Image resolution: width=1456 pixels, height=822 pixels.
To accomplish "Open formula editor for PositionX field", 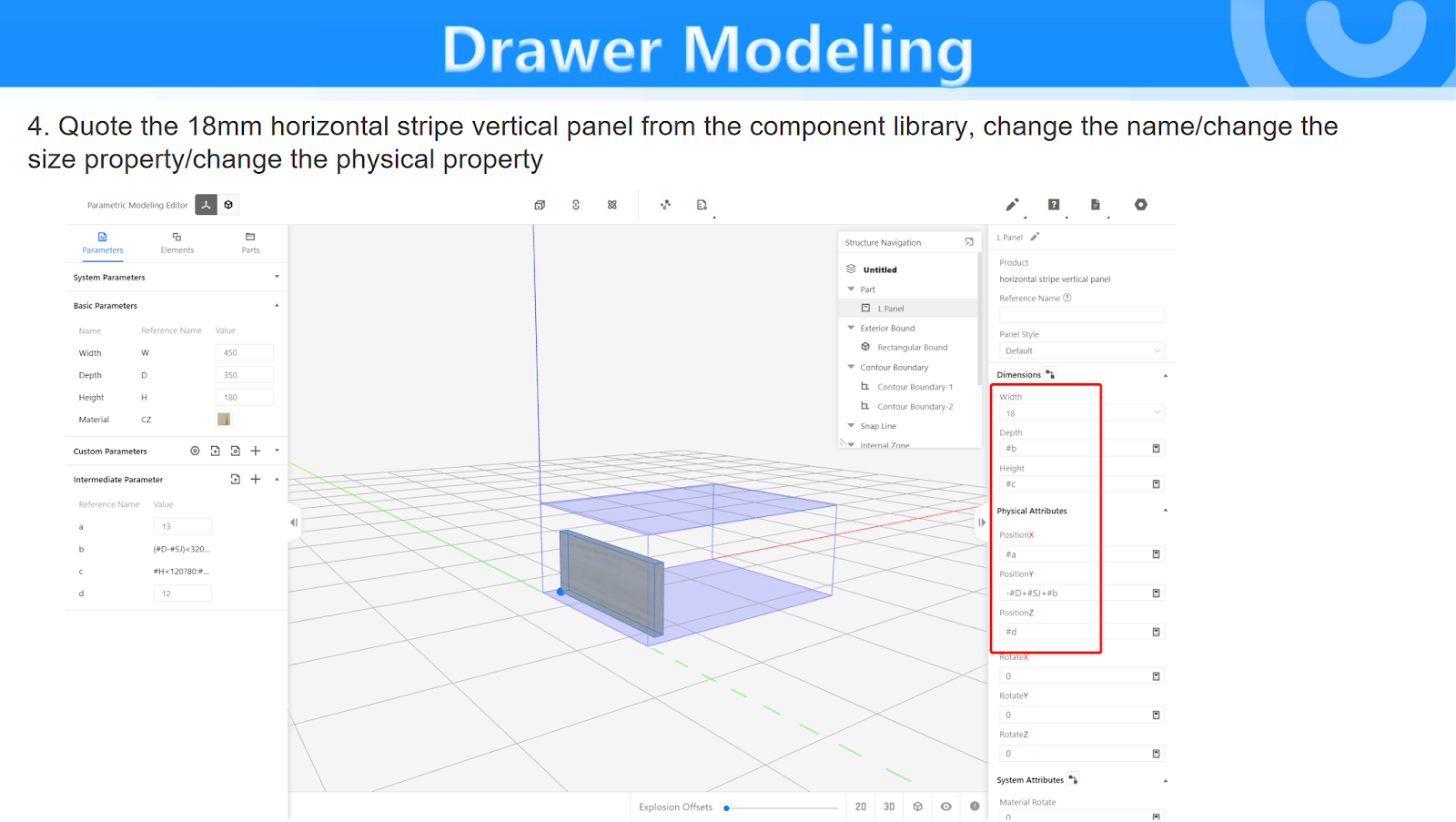I will [1157, 554].
